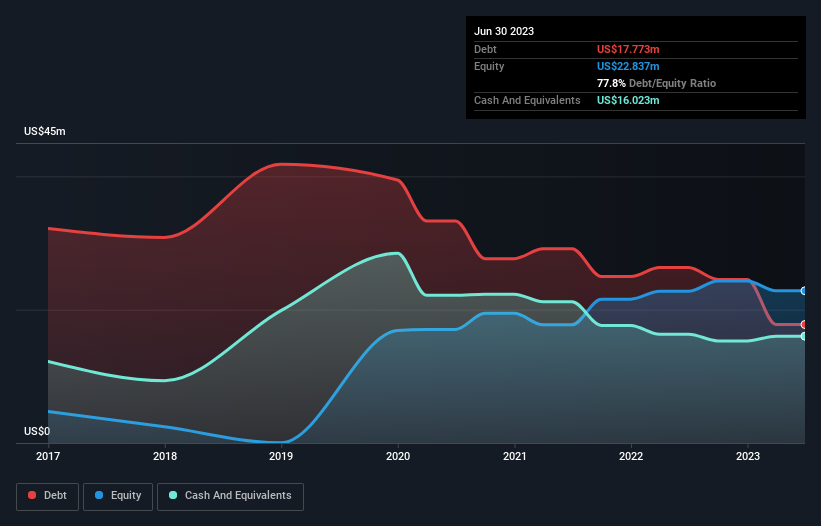
Task: Click the 77.8% Debt/Equity Ratio text
Action: tap(656, 83)
